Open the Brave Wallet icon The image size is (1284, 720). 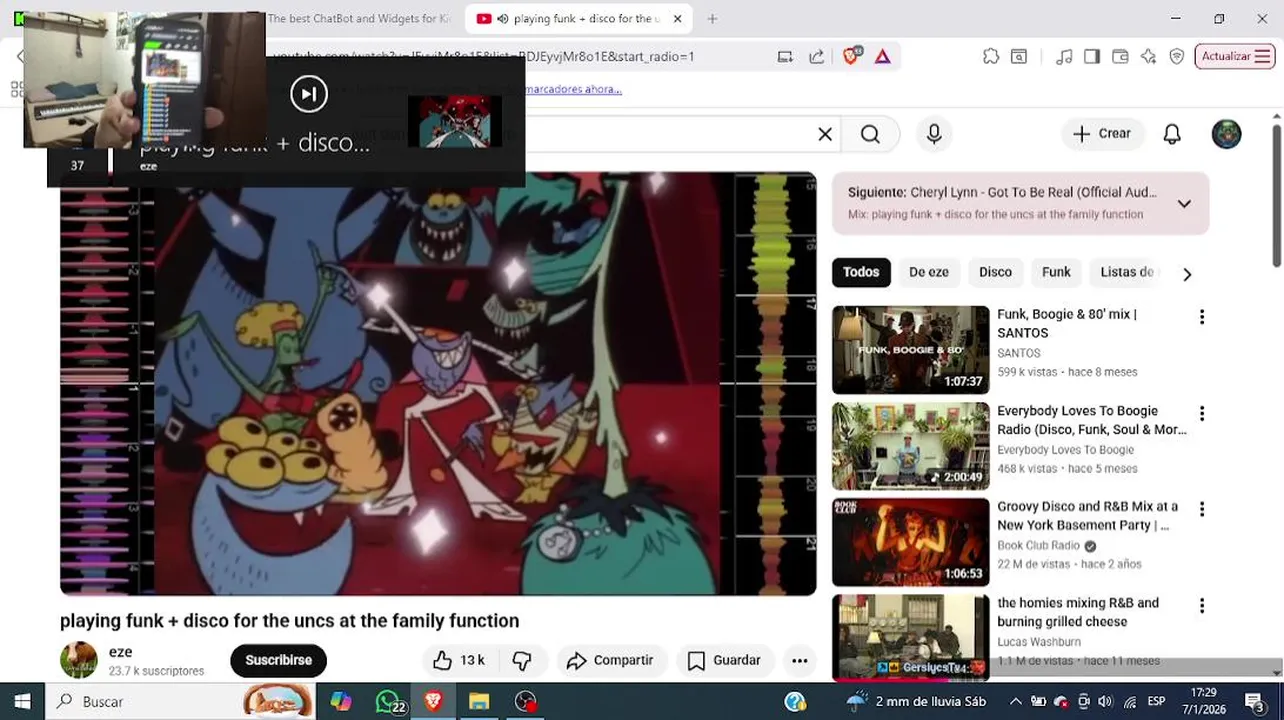click(1120, 56)
